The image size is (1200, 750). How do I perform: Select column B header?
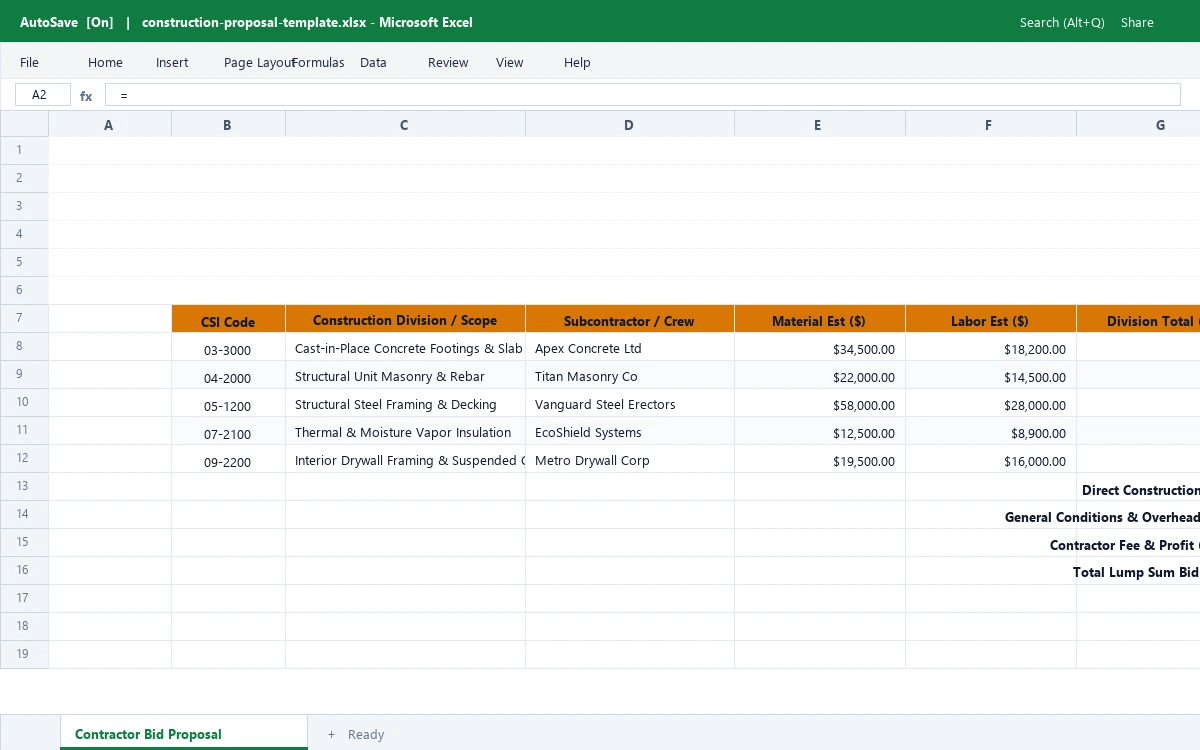[228, 124]
